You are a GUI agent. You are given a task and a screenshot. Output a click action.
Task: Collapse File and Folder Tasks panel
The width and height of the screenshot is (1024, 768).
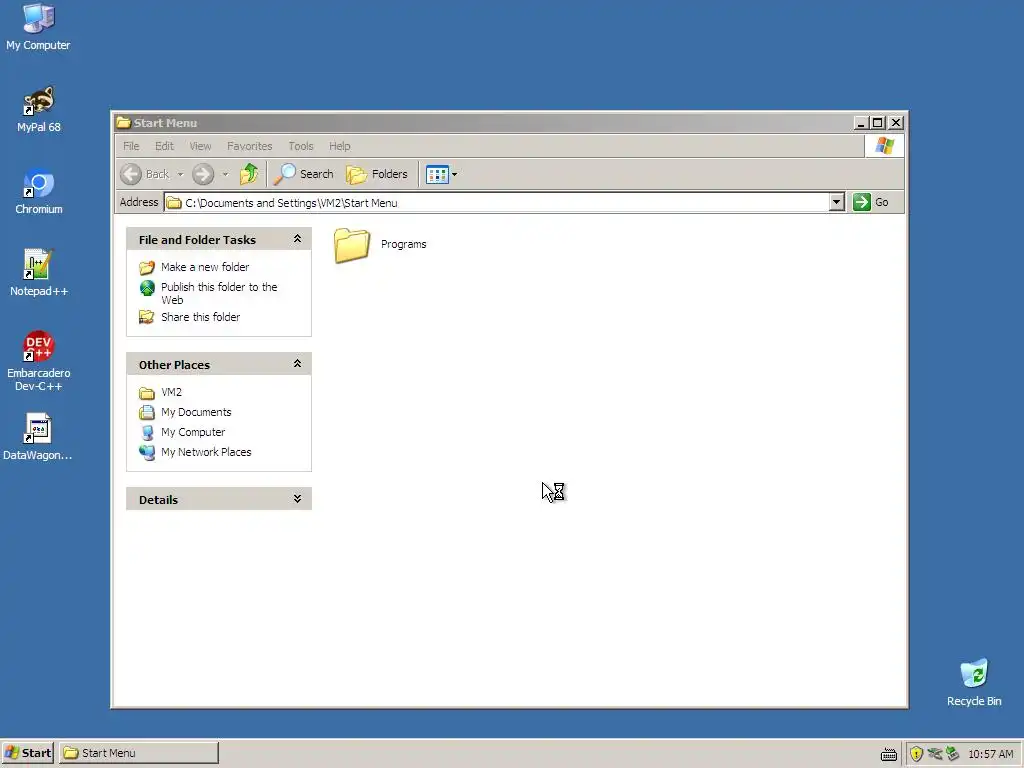[297, 239]
